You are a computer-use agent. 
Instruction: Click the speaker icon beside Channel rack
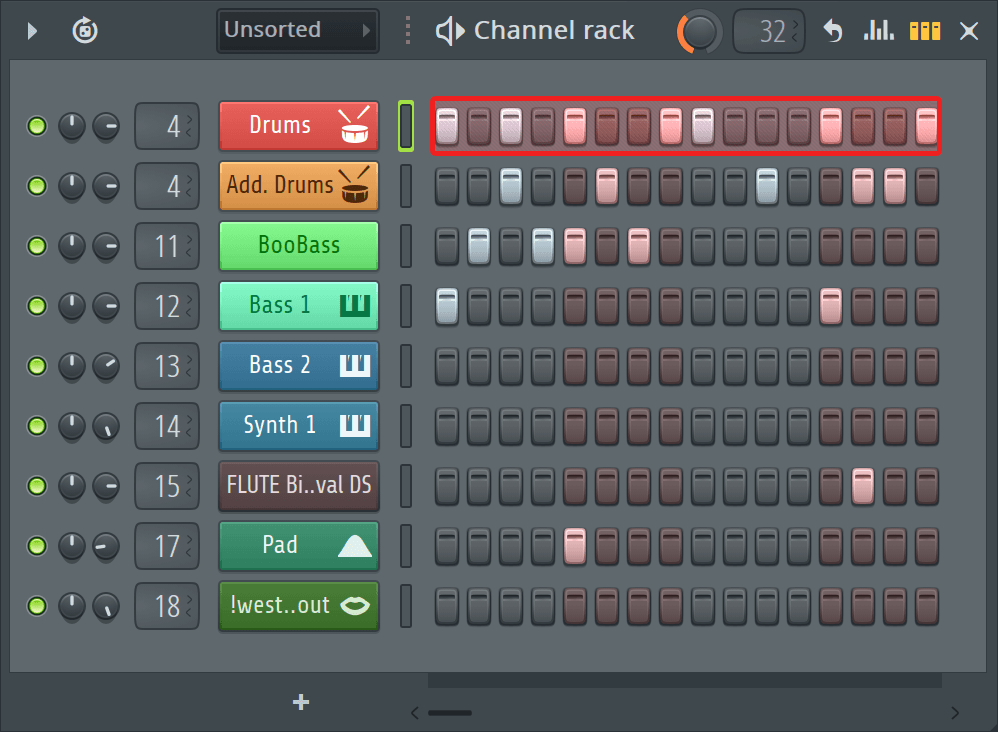449,31
